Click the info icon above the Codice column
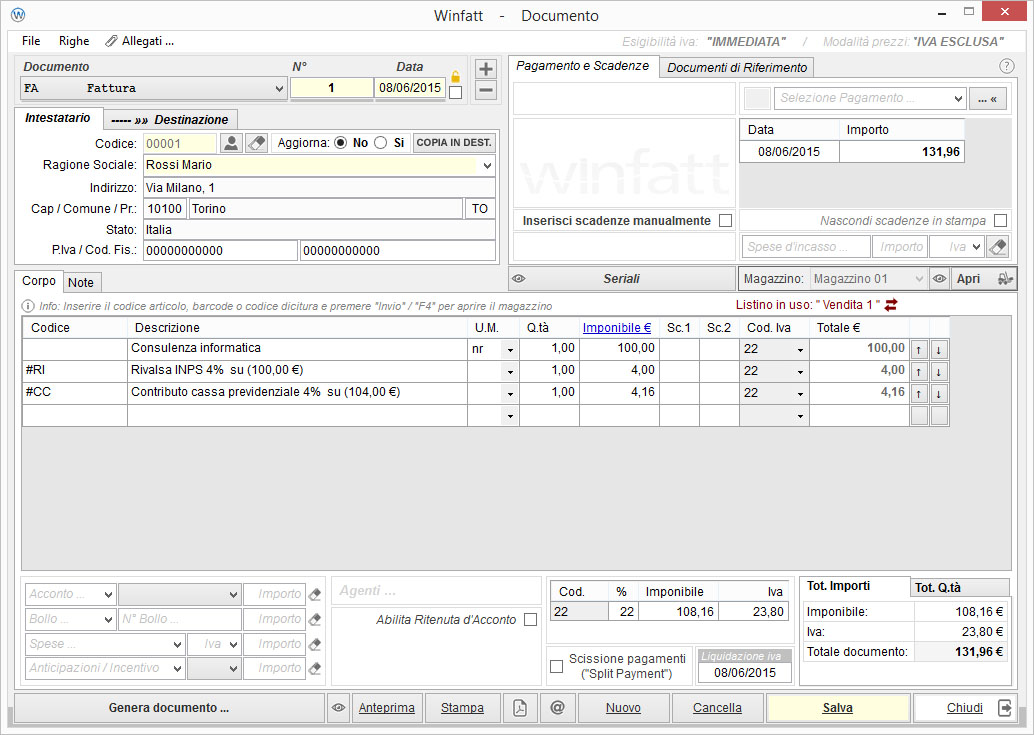This screenshot has height=735, width=1034. coord(28,306)
